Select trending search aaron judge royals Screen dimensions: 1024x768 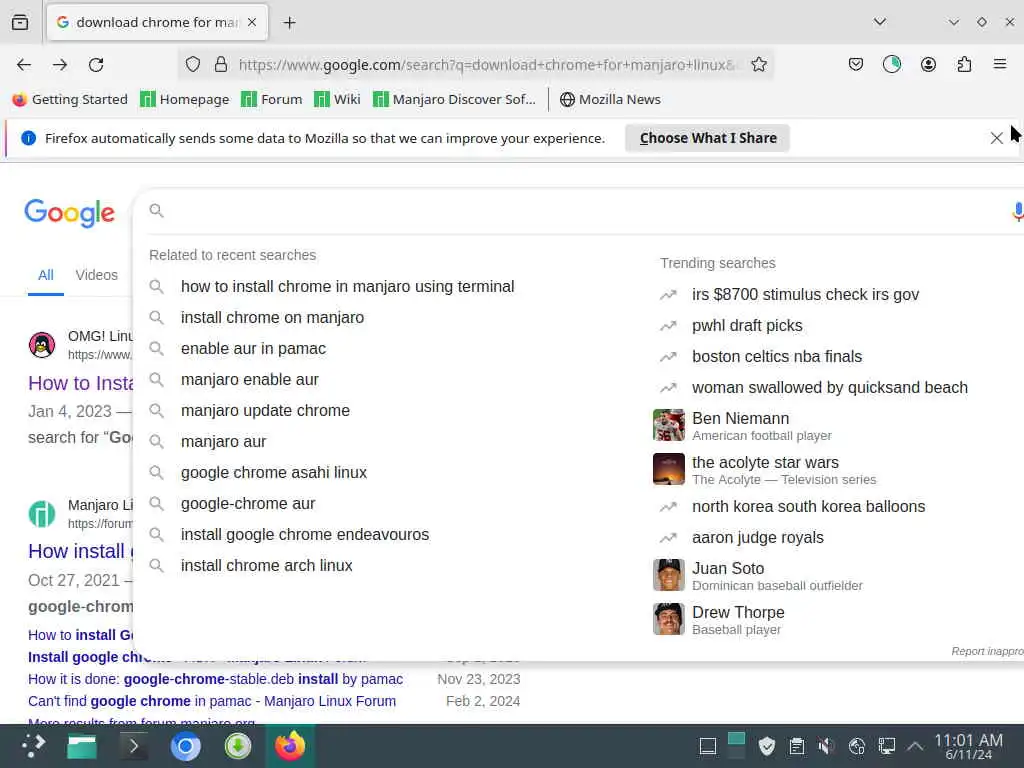[758, 537]
